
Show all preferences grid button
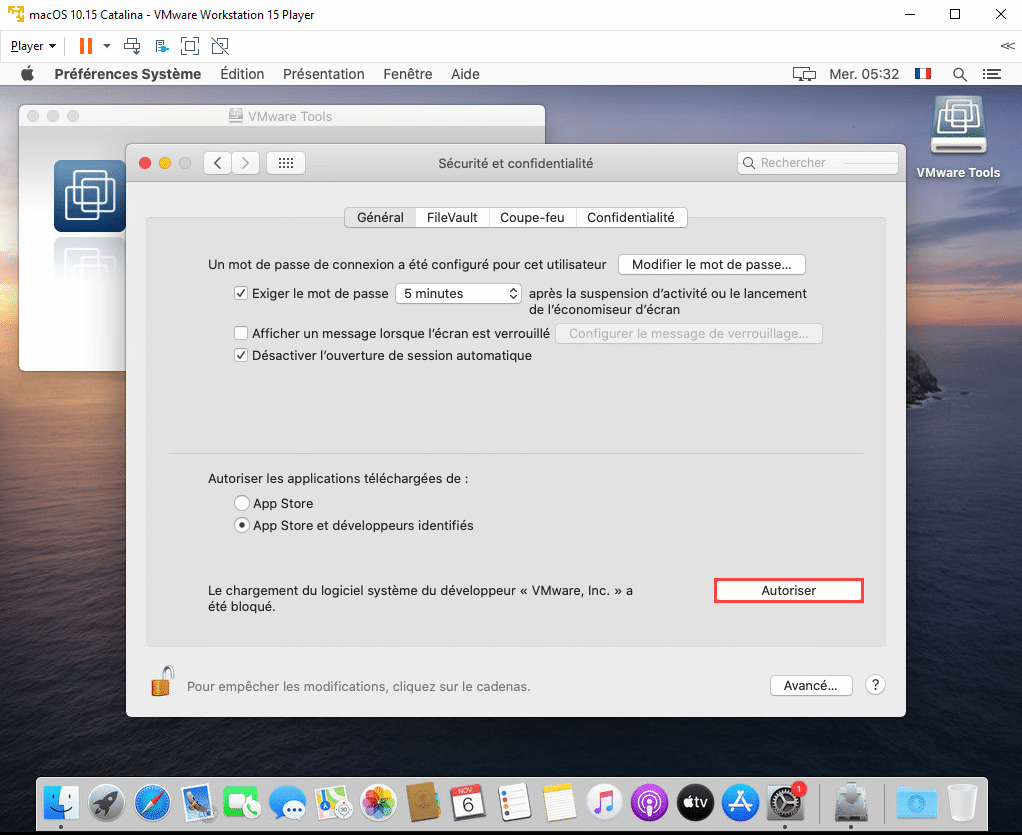pos(285,163)
